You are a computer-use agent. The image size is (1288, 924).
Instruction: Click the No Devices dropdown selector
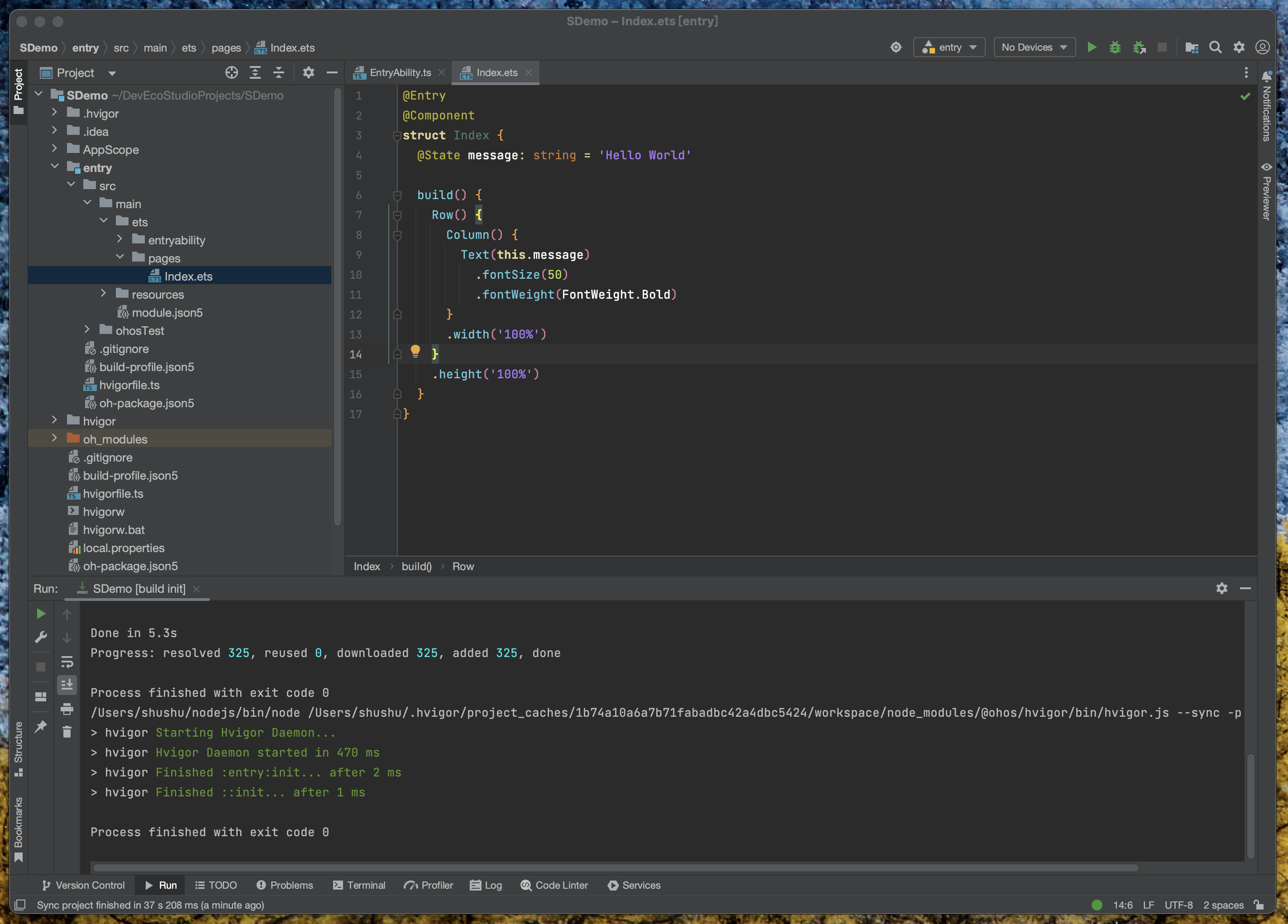pyautogui.click(x=1034, y=47)
